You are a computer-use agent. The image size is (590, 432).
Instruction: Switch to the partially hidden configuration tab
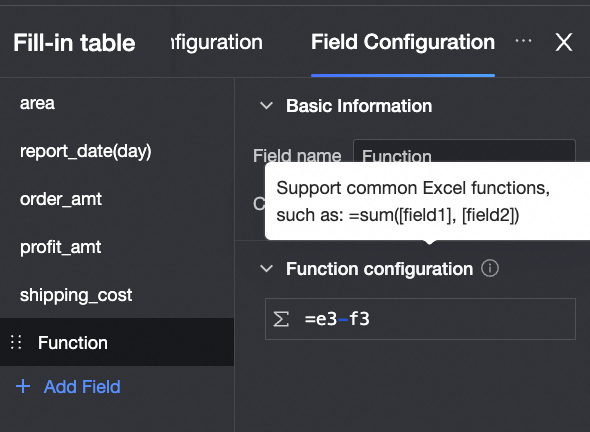point(217,42)
